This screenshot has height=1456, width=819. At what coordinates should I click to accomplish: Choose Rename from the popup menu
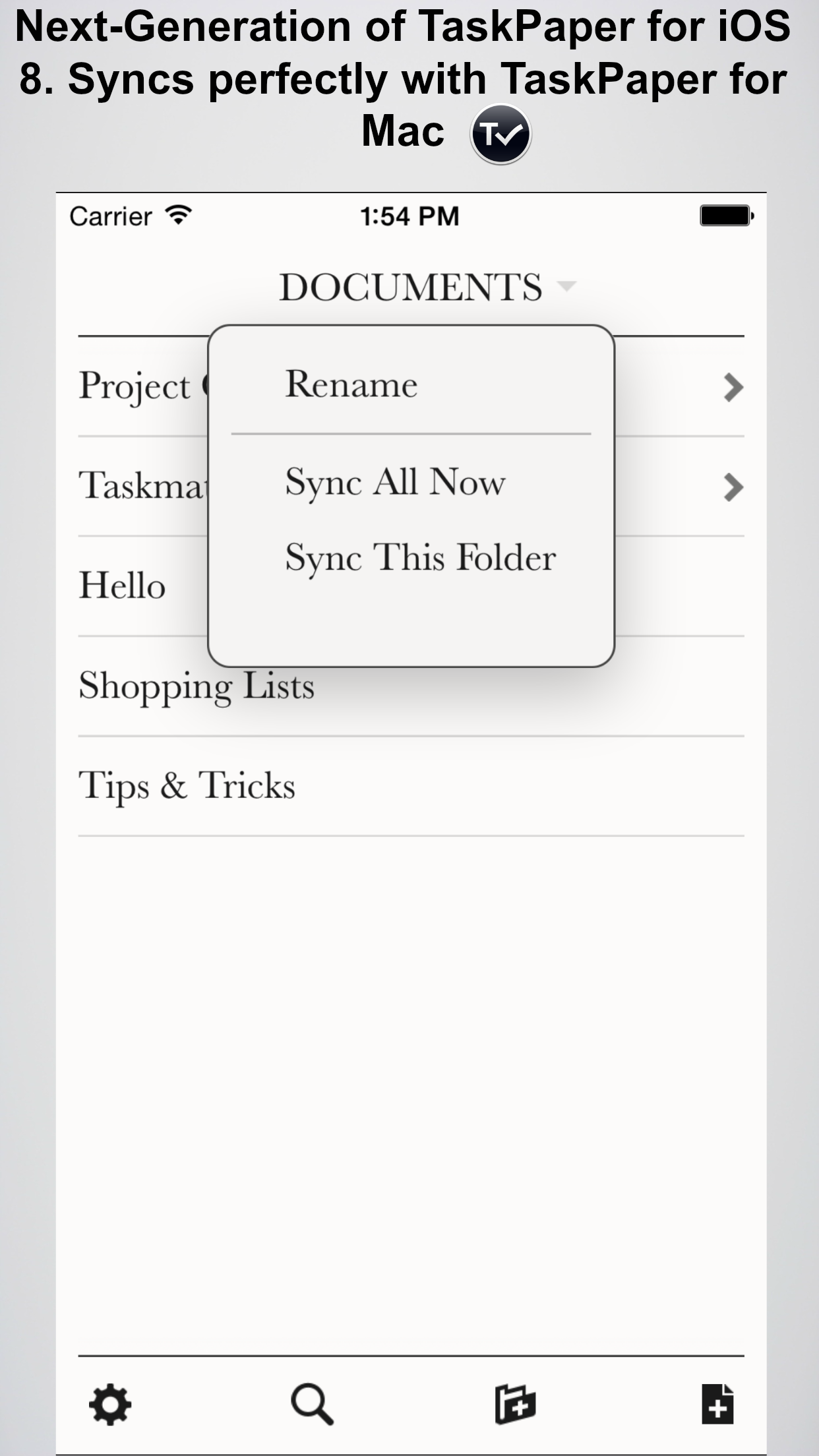pyautogui.click(x=351, y=384)
